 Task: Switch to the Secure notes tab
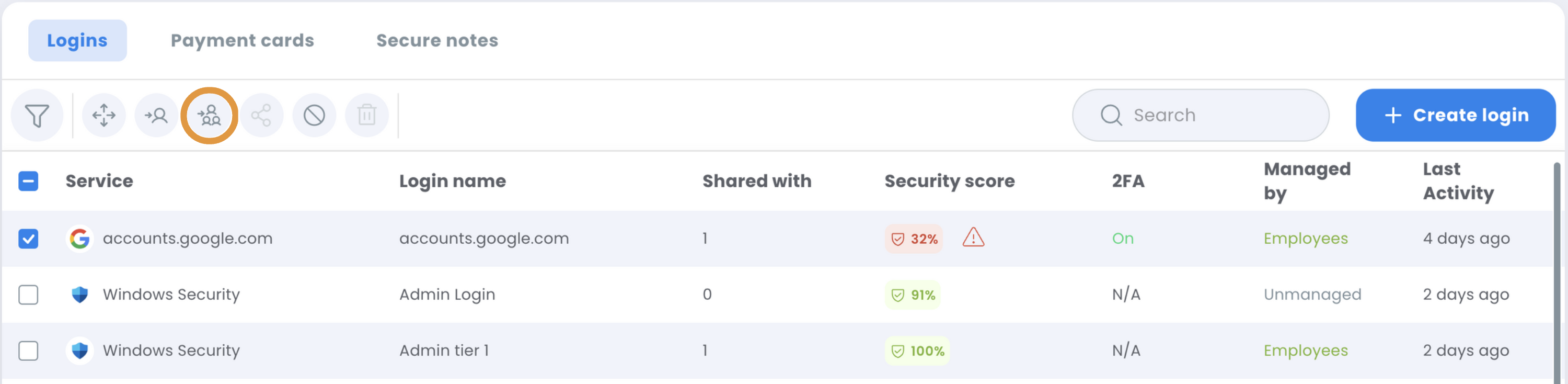pos(437,40)
